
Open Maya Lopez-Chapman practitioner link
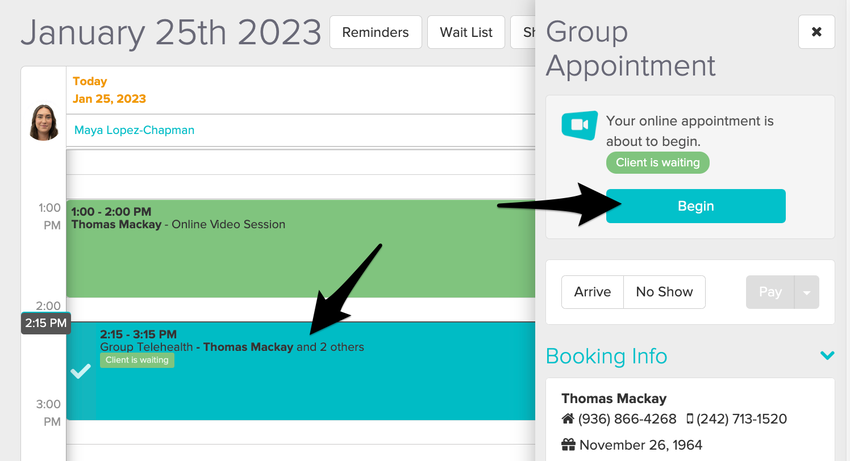(134, 130)
